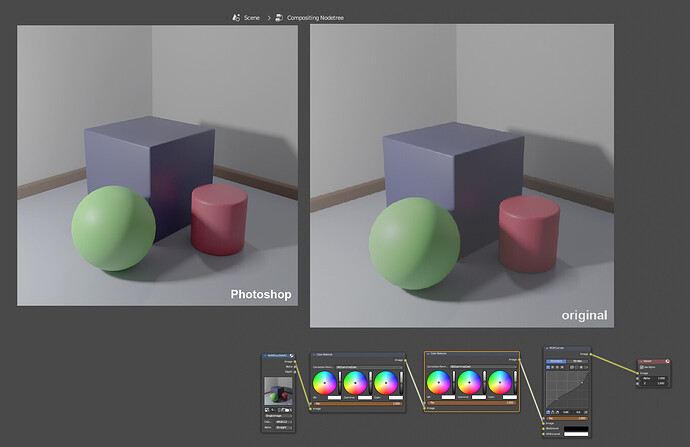Select the B channel in RGB Curves

tap(562, 367)
